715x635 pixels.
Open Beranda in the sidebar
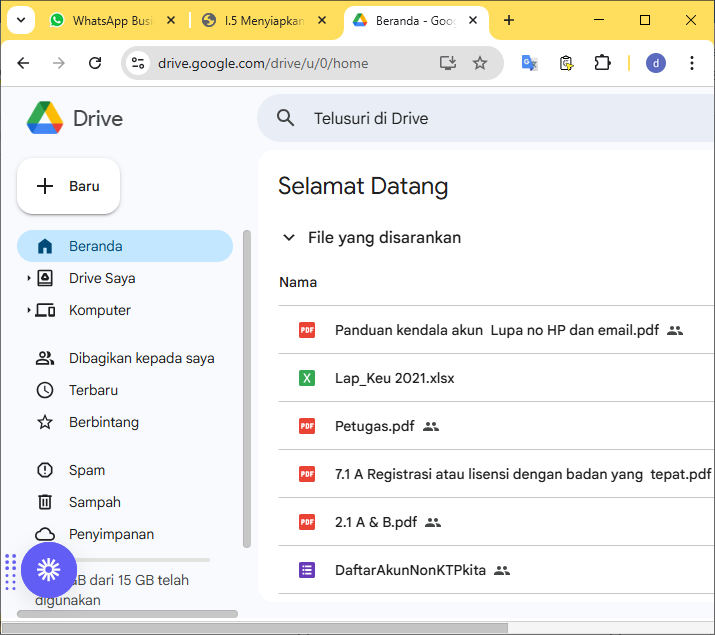(125, 246)
